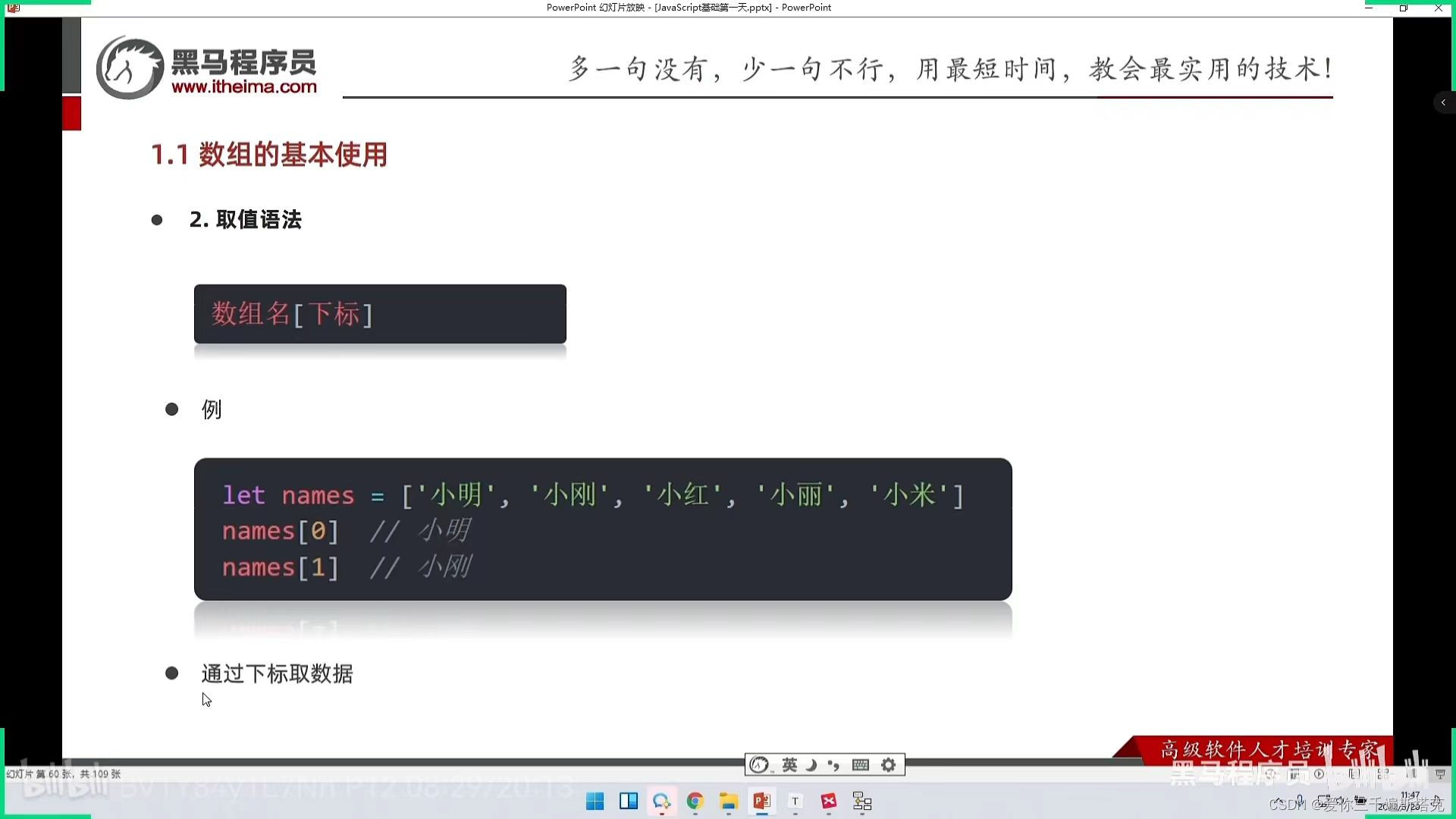
Task: Click the Chrome icon in taskbar
Action: pyautogui.click(x=695, y=802)
